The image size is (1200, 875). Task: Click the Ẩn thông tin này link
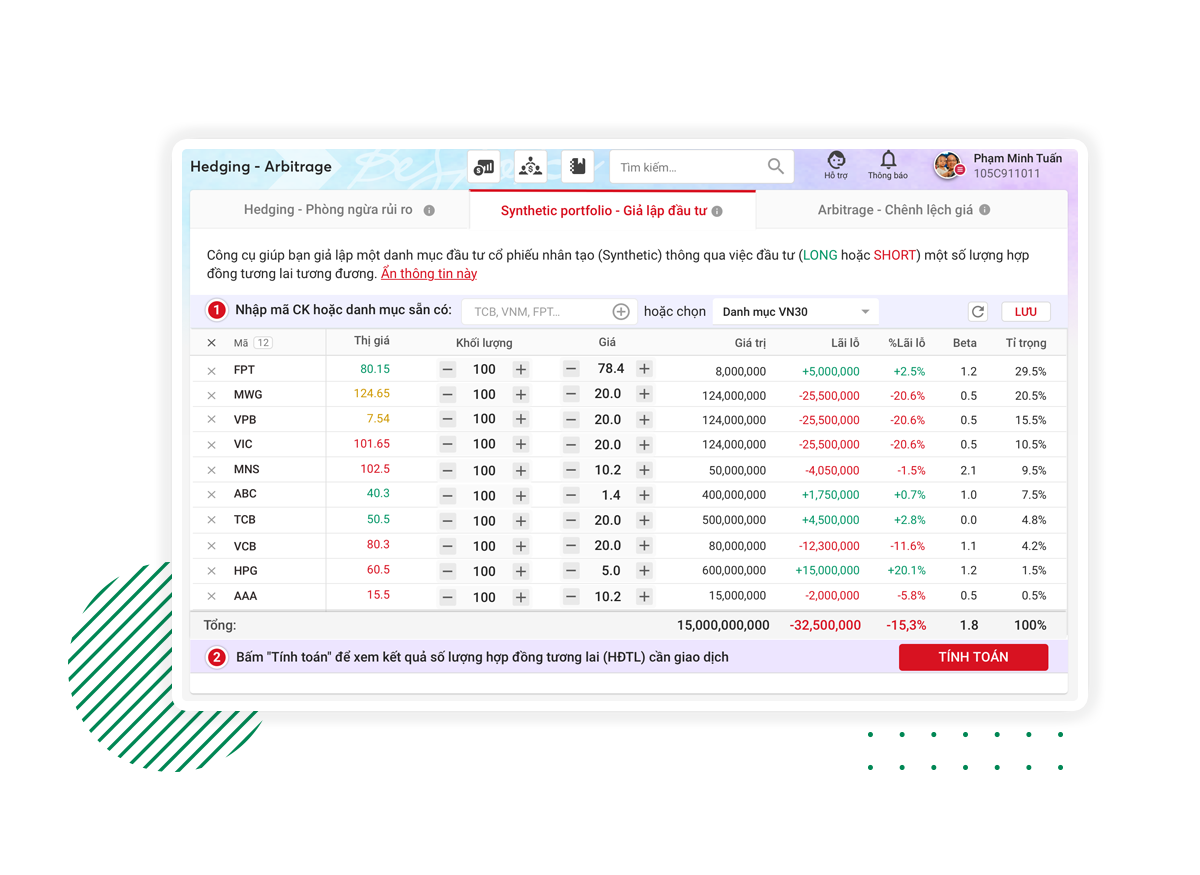[429, 274]
